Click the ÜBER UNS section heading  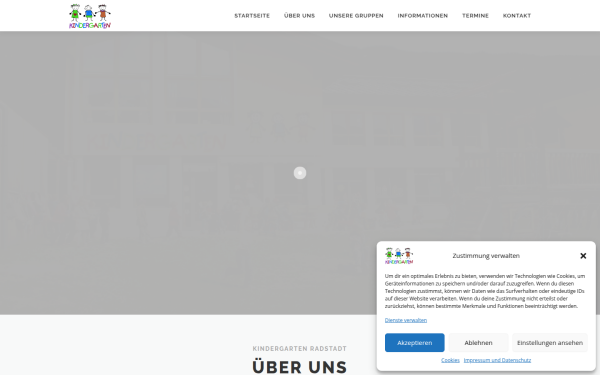[300, 367]
